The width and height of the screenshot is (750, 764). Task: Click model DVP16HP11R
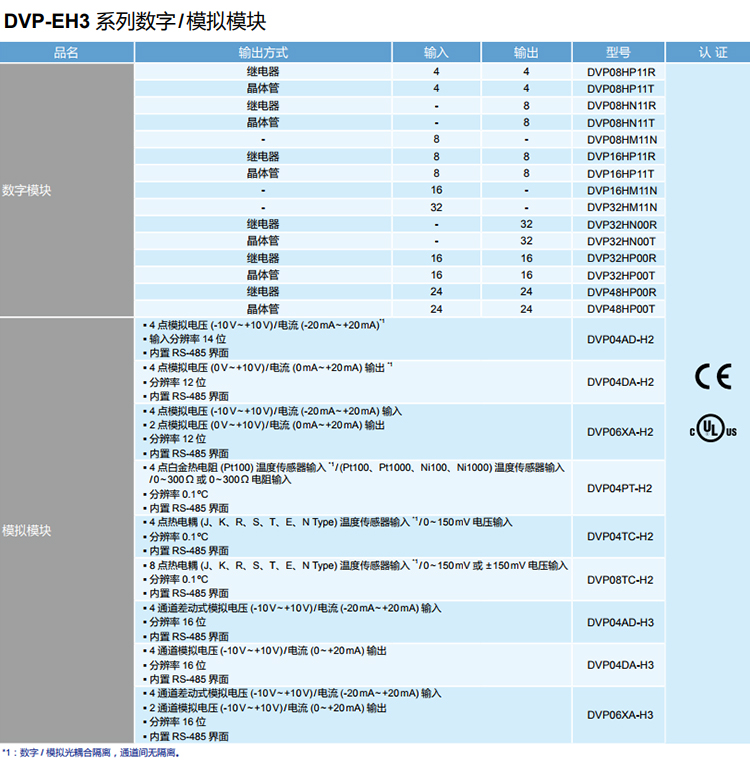621,156
